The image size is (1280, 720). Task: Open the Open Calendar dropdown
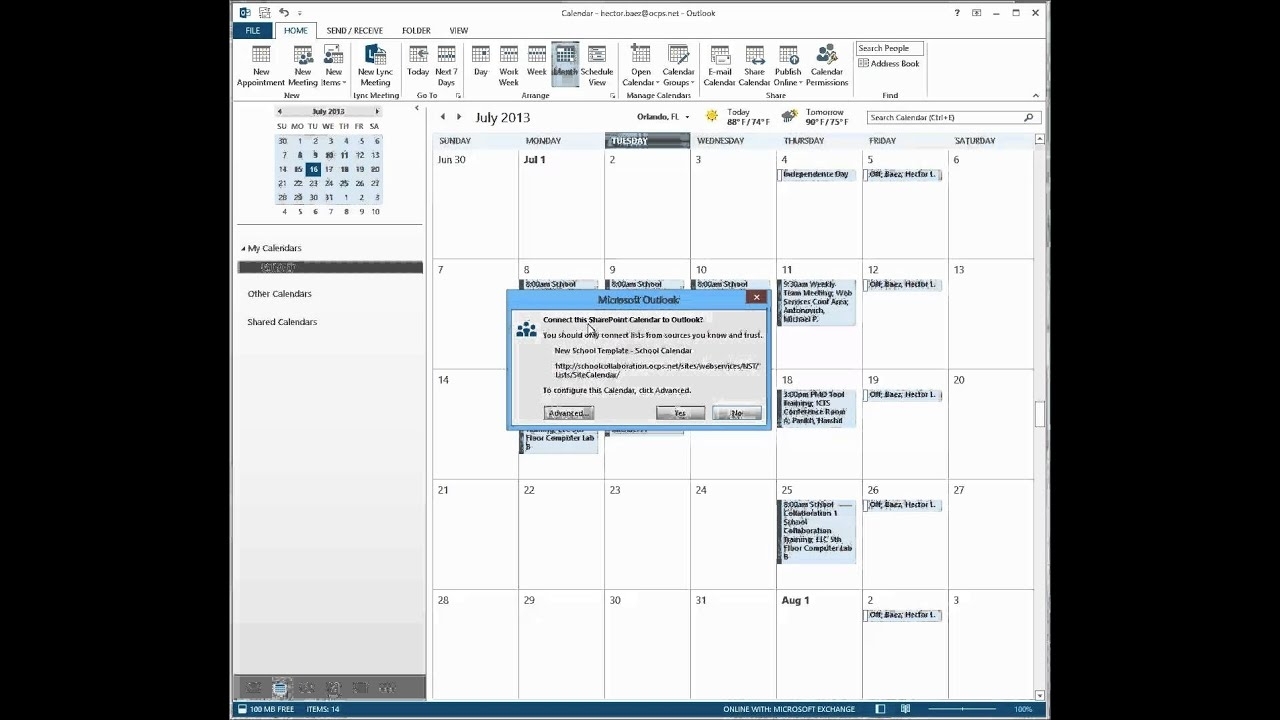[640, 66]
